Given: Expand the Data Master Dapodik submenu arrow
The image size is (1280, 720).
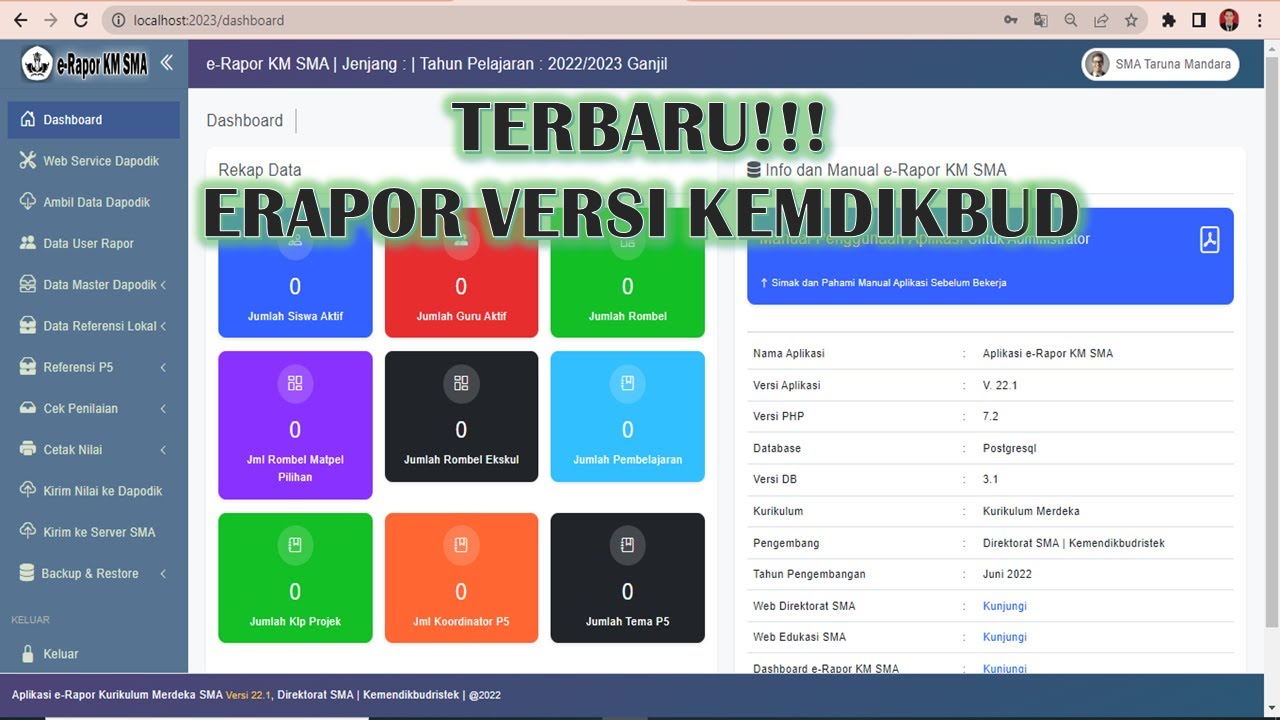Looking at the screenshot, I should 163,285.
